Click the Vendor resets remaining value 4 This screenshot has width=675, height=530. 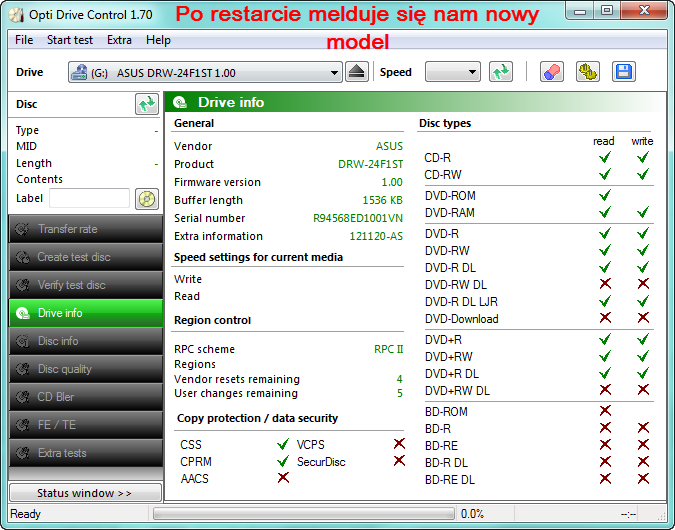[x=399, y=379]
